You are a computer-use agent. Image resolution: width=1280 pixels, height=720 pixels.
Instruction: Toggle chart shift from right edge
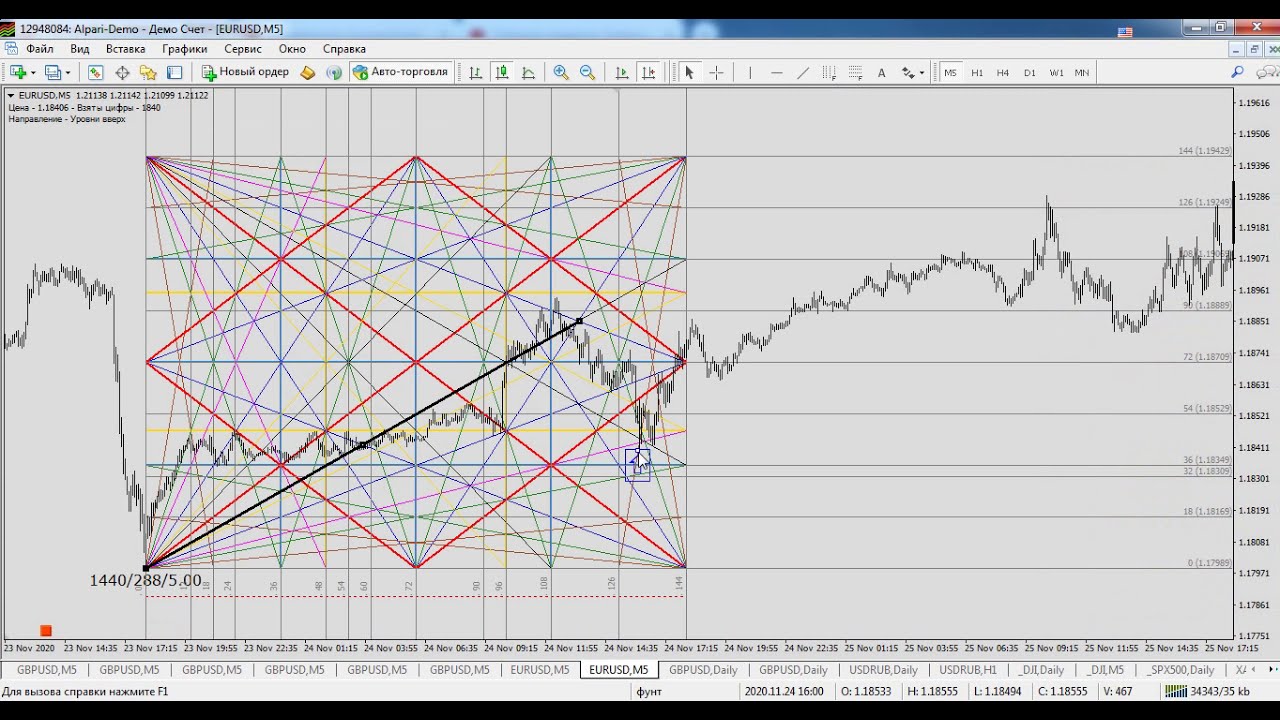[648, 72]
